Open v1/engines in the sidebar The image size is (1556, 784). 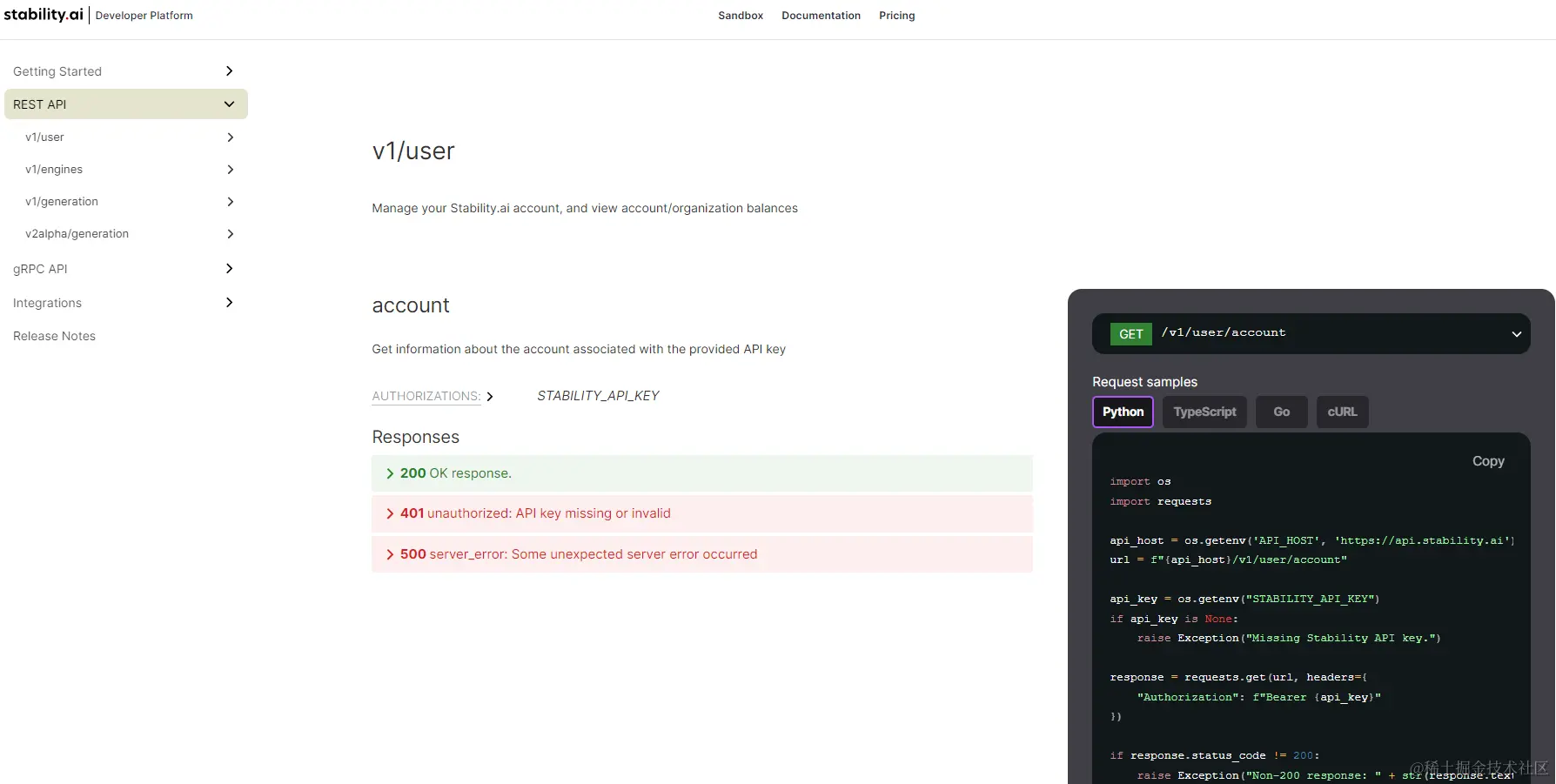[x=54, y=170]
